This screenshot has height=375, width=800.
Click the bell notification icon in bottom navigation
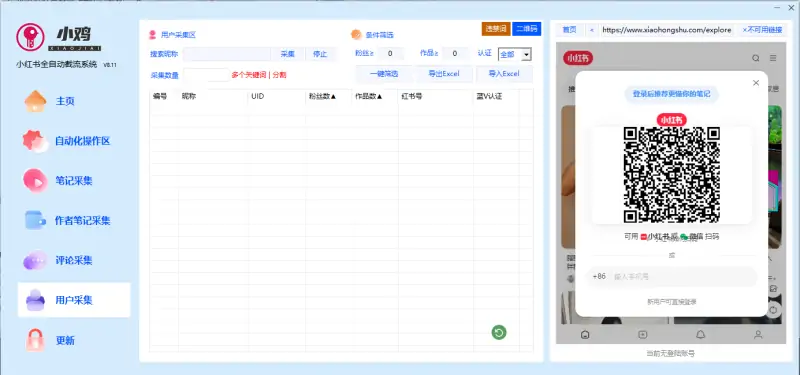tap(701, 335)
